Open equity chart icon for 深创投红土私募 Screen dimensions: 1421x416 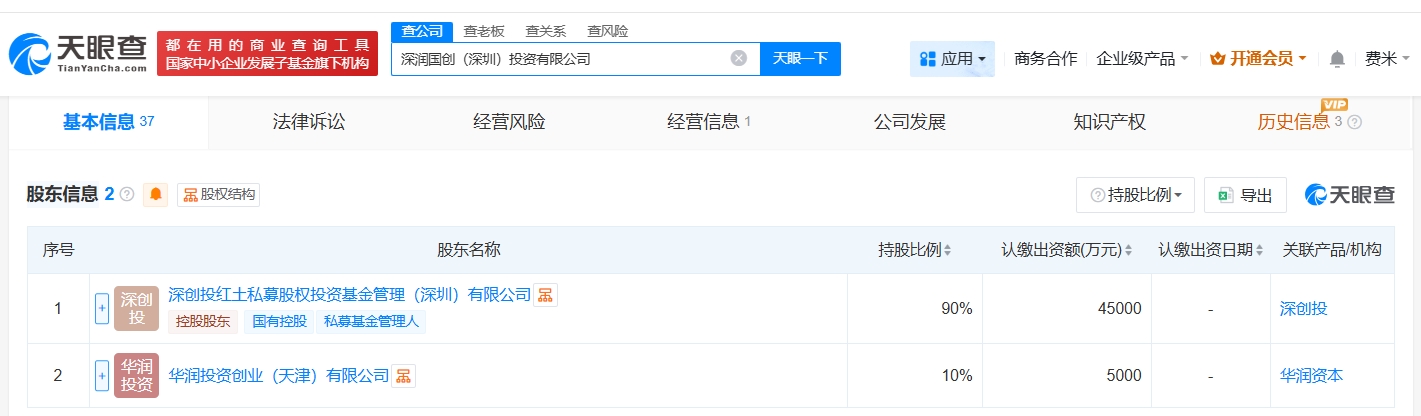click(x=545, y=295)
